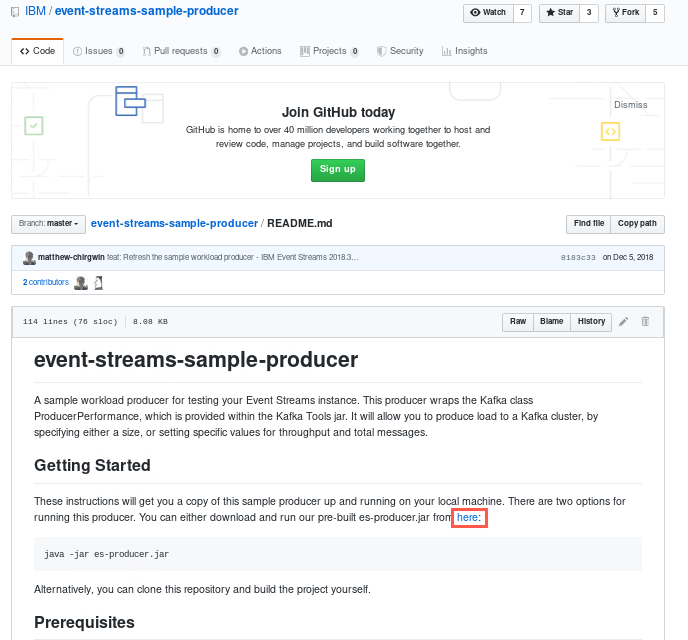Switch to the Pull requests tab
The width and height of the screenshot is (688, 640).
tap(181, 51)
